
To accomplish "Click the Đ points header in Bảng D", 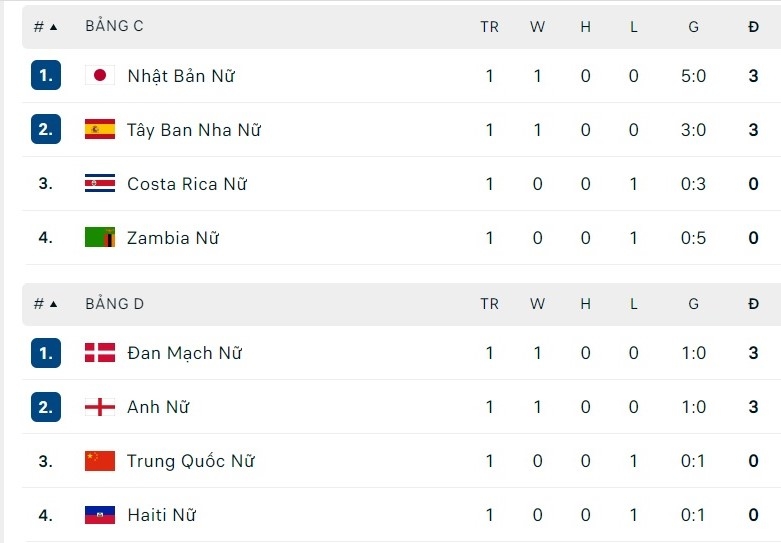I will [753, 304].
